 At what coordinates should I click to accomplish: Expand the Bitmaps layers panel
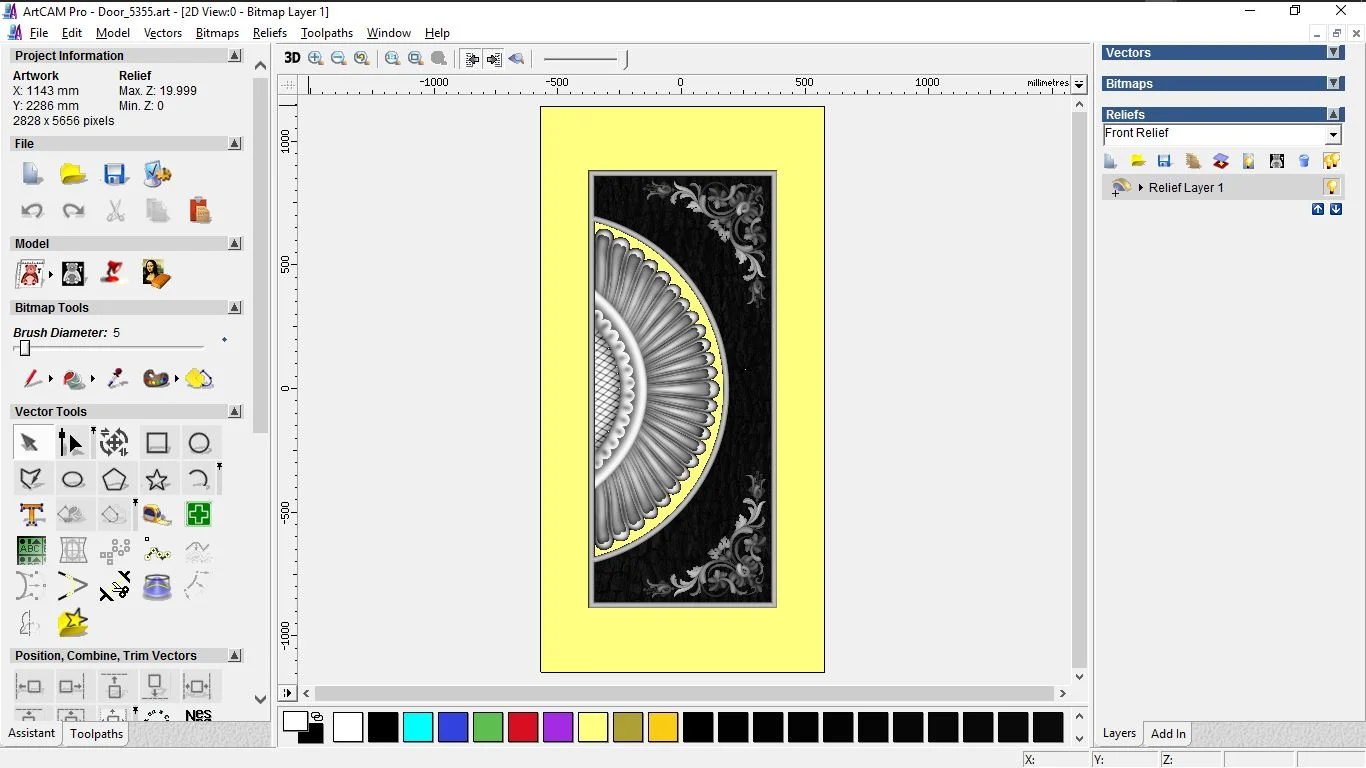pyautogui.click(x=1333, y=84)
